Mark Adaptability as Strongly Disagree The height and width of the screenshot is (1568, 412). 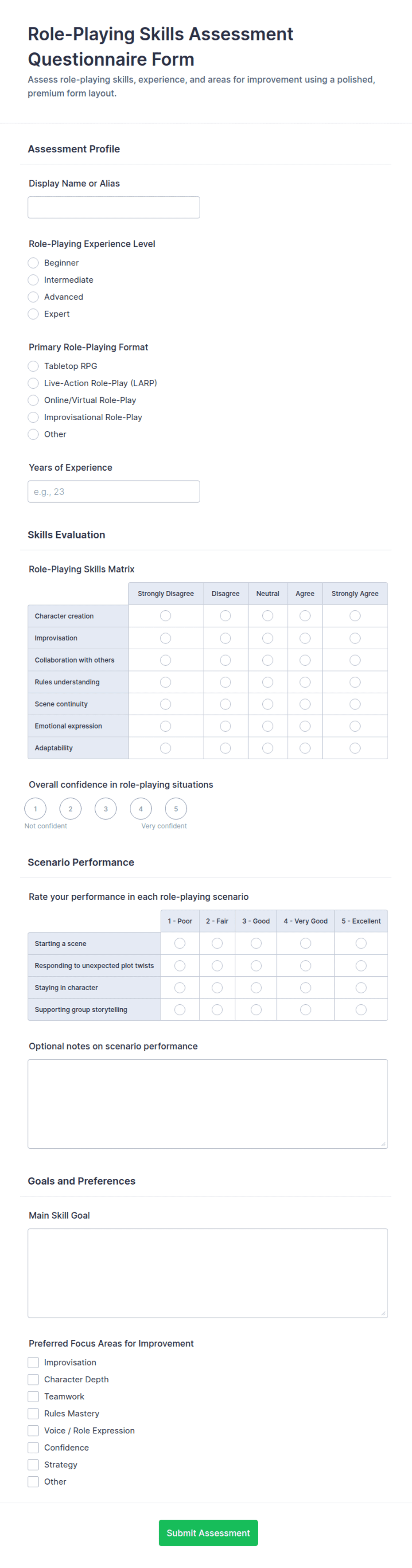pyautogui.click(x=166, y=748)
